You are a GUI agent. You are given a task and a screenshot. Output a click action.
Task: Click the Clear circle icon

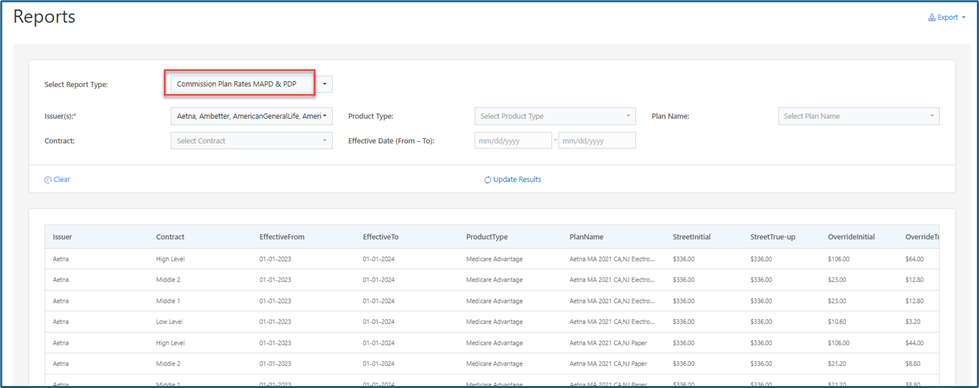pyautogui.click(x=47, y=179)
